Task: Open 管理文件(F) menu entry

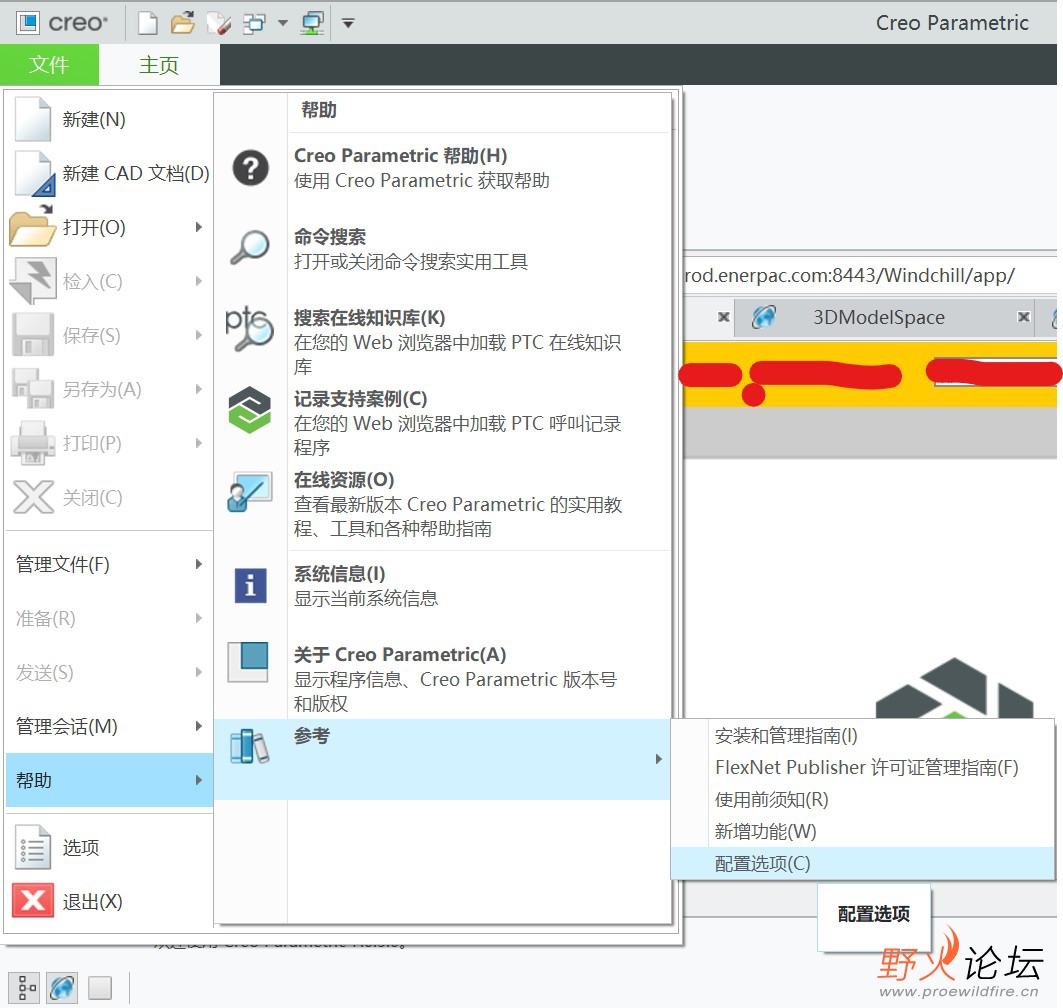Action: click(x=109, y=564)
